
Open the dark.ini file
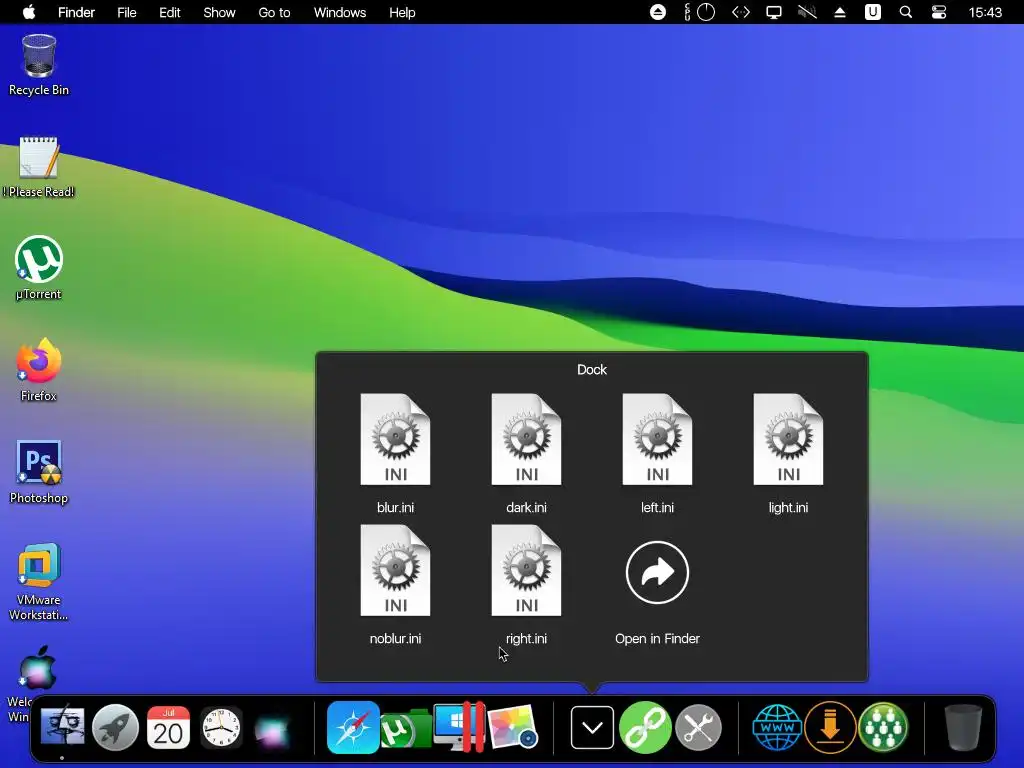coord(526,440)
